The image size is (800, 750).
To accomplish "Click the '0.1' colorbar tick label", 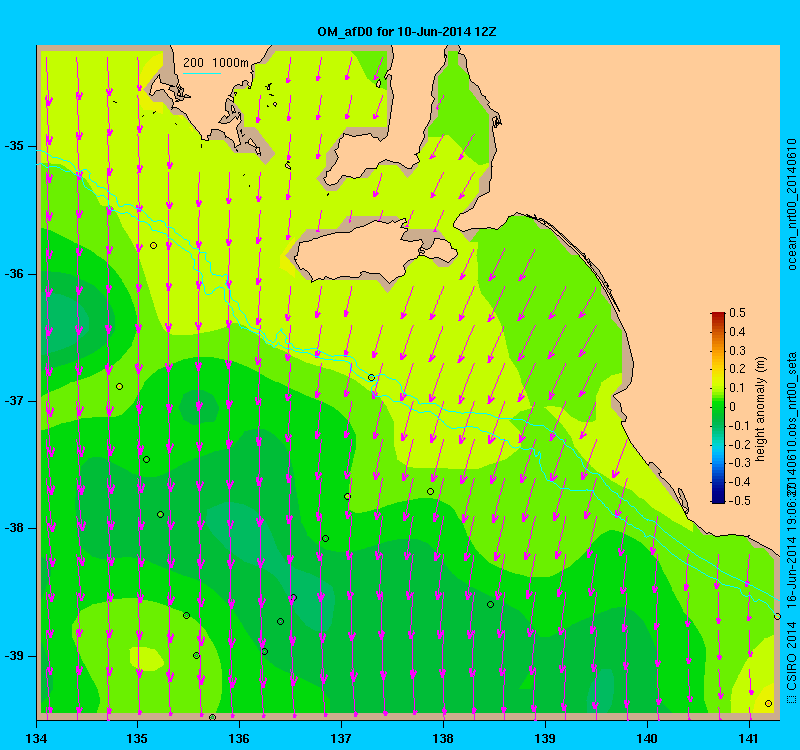I will 737,388.
